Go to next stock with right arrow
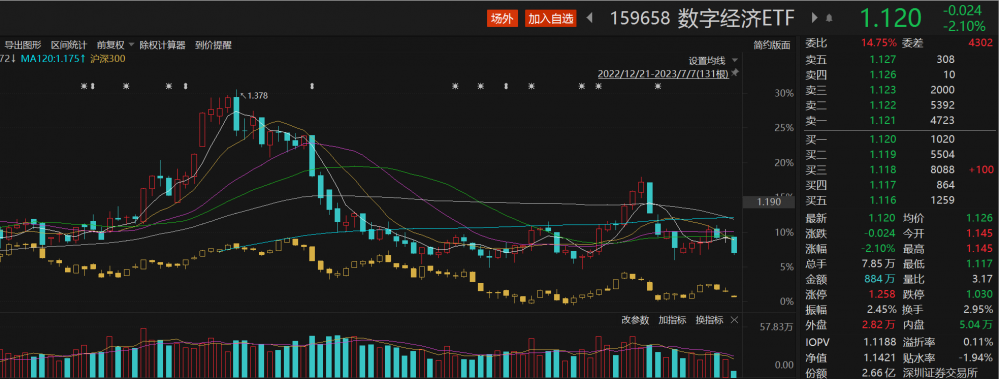 point(815,18)
